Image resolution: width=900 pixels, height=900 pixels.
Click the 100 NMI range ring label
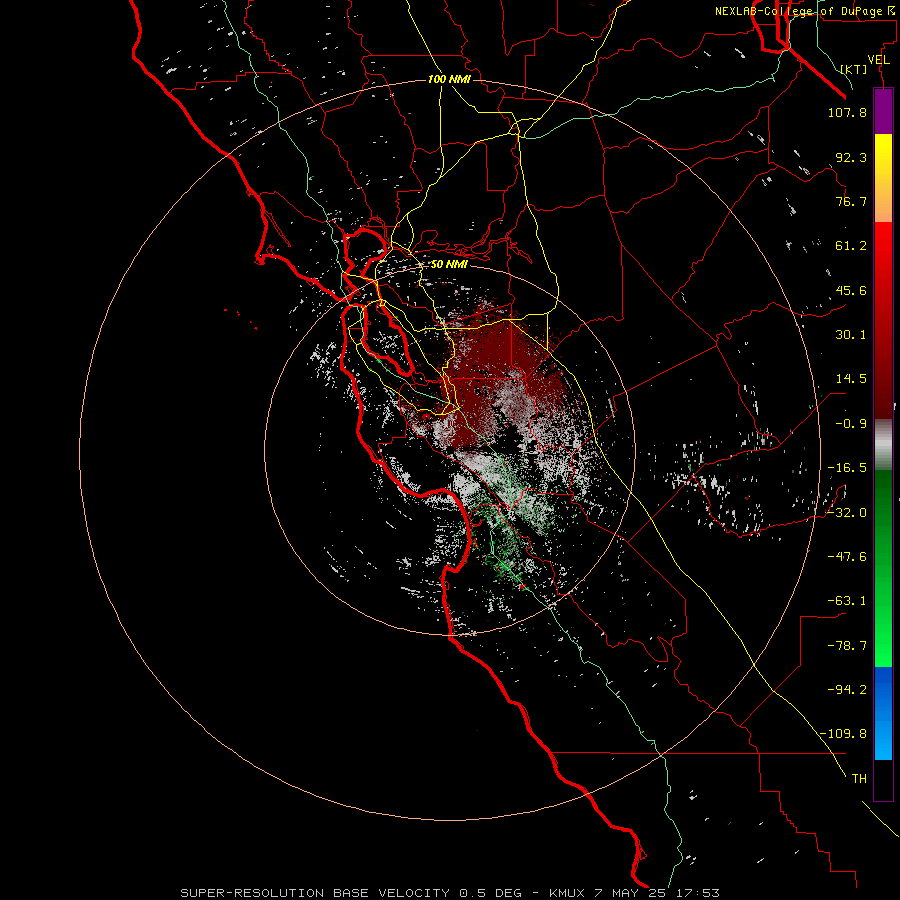(449, 79)
